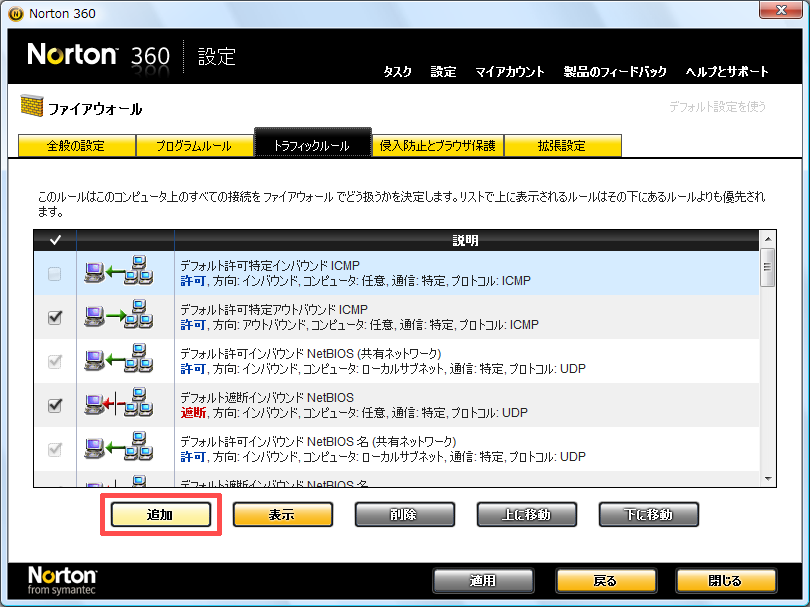Click the blocked inbound NetBIOS rule icon
Image resolution: width=810 pixels, height=607 pixels.
point(118,405)
